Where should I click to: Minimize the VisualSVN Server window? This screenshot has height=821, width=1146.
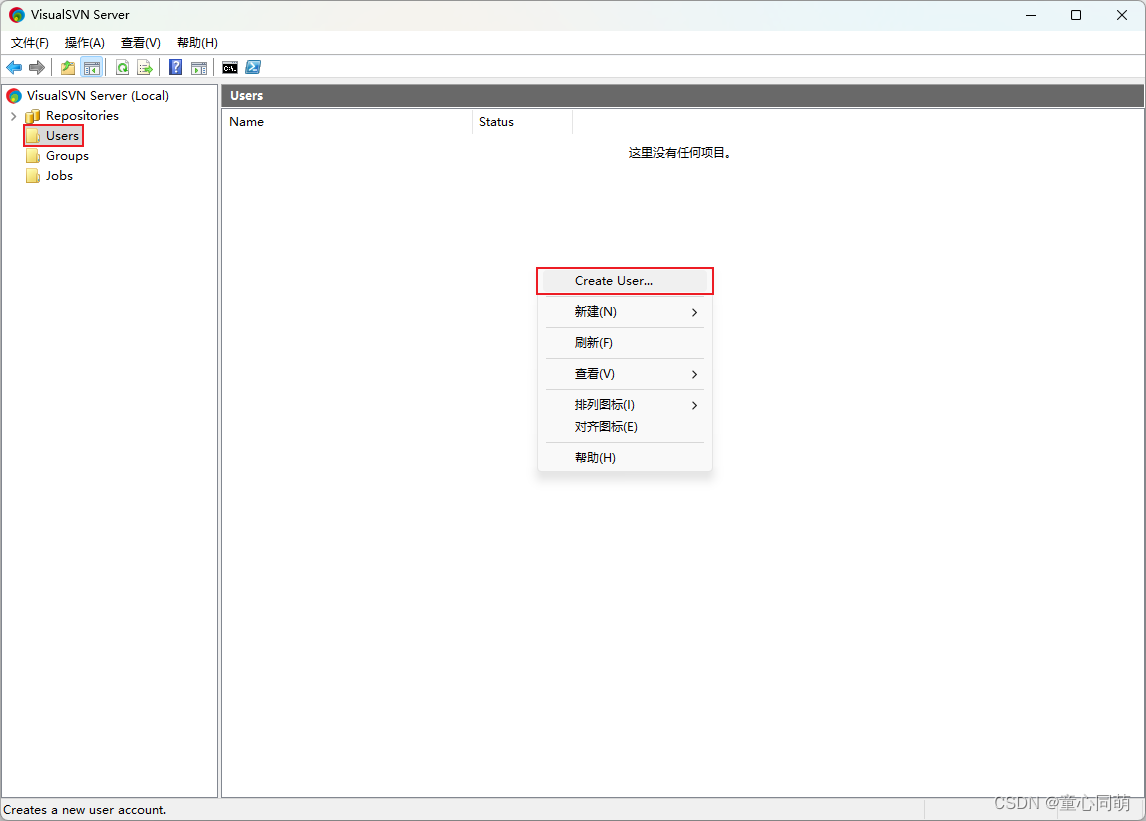coord(1031,15)
